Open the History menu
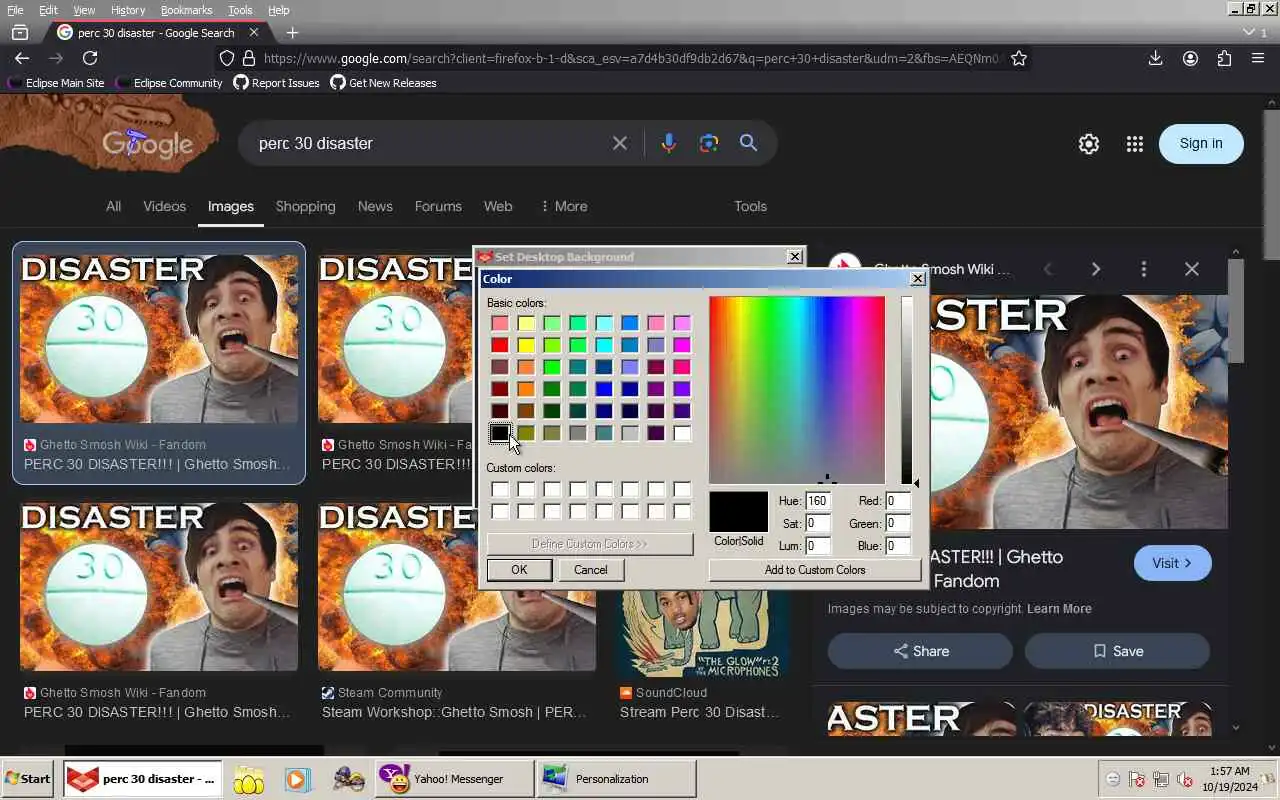Viewport: 1280px width, 800px height. point(128,10)
